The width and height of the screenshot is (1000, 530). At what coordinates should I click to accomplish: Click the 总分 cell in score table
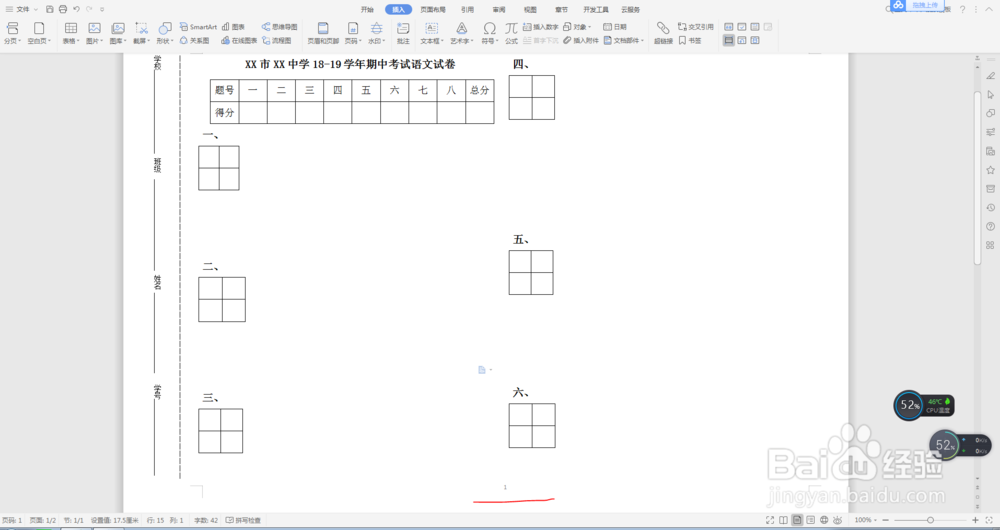pyautogui.click(x=480, y=90)
